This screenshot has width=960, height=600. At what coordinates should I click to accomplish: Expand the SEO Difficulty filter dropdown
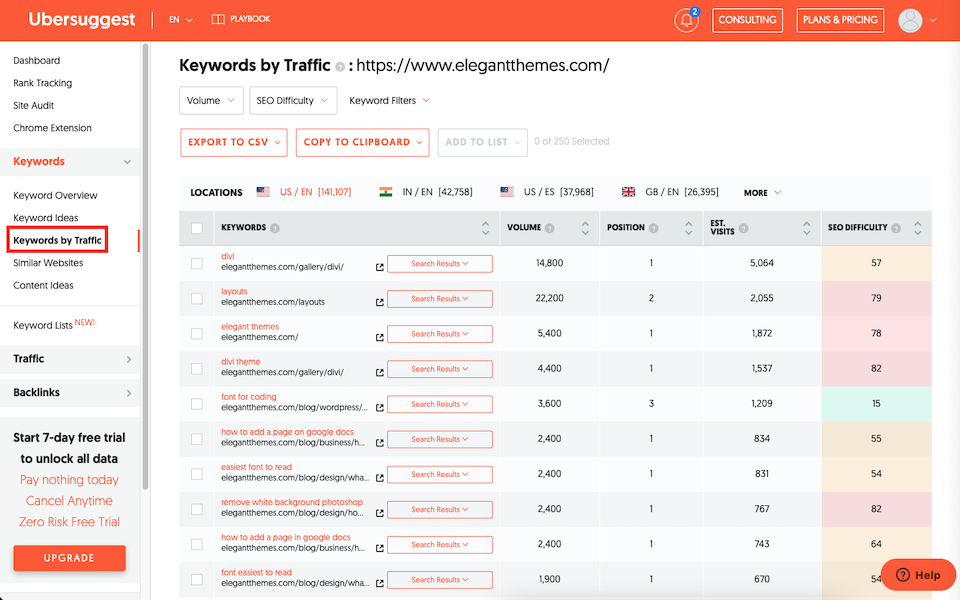point(291,100)
